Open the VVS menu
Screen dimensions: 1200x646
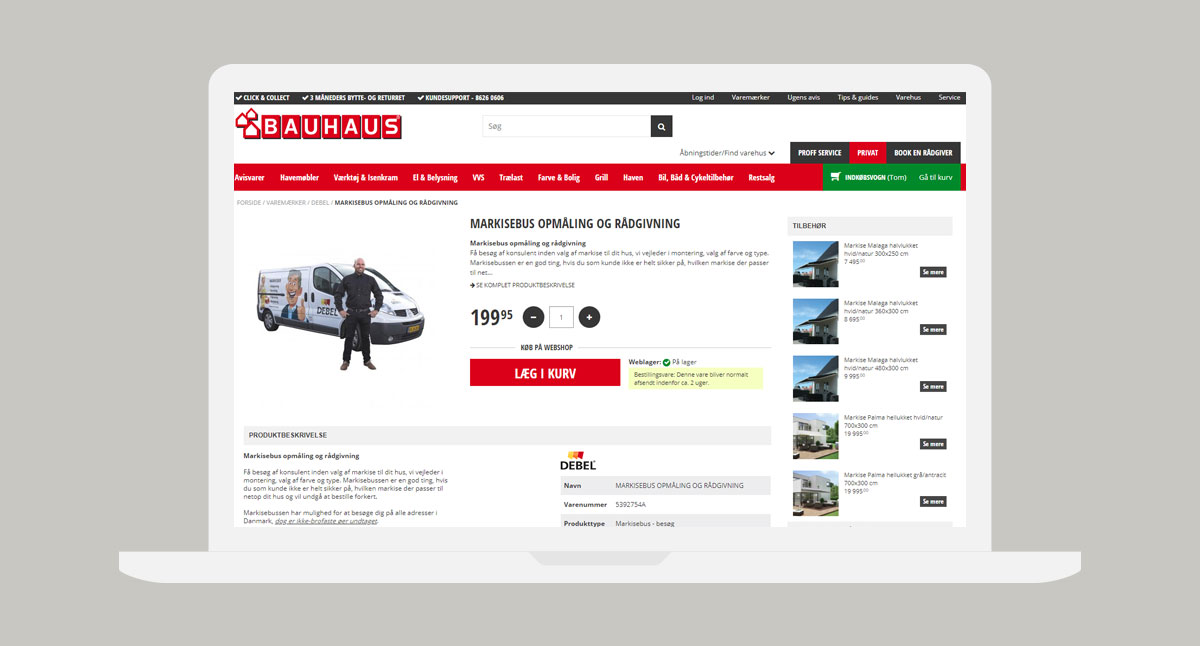tap(478, 177)
